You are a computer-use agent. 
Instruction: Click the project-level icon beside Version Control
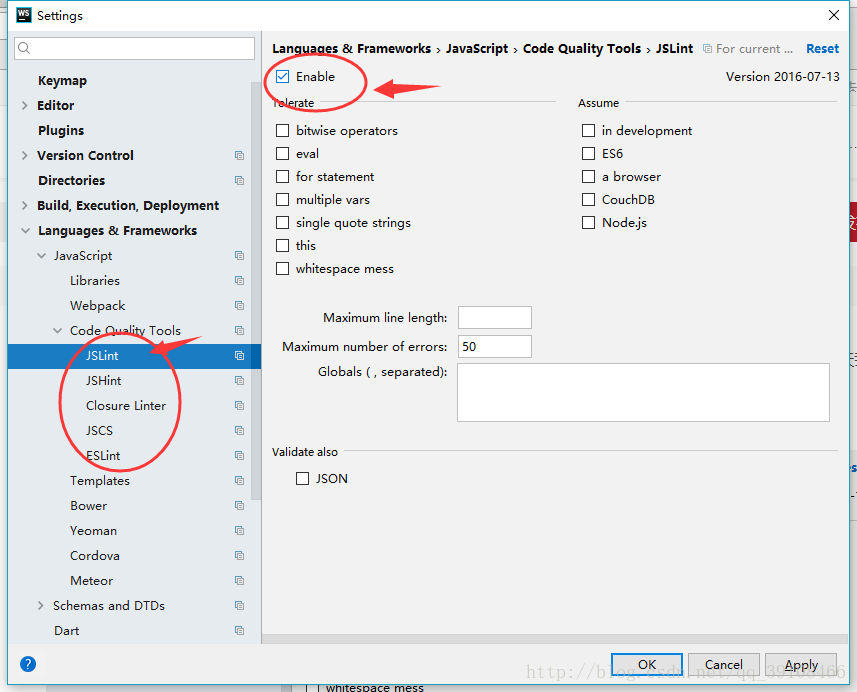pyautogui.click(x=239, y=155)
